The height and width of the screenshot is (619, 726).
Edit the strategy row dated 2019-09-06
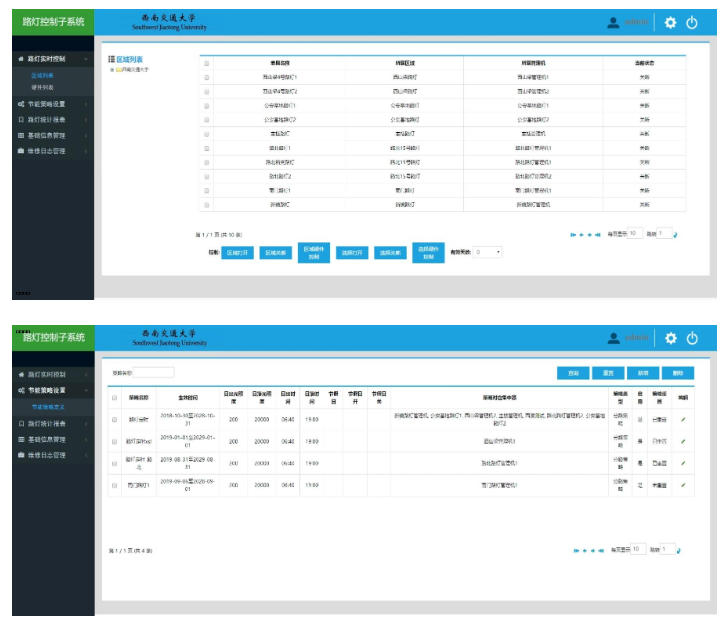683,485
